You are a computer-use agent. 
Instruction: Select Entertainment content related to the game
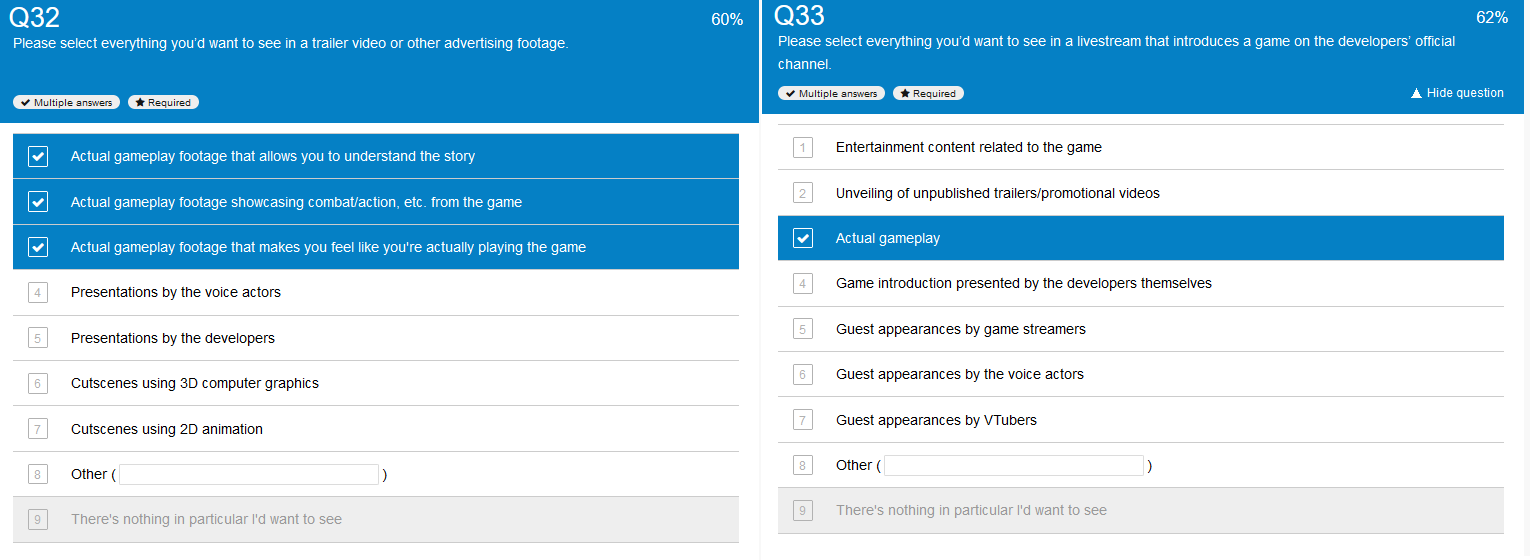[x=1141, y=147]
